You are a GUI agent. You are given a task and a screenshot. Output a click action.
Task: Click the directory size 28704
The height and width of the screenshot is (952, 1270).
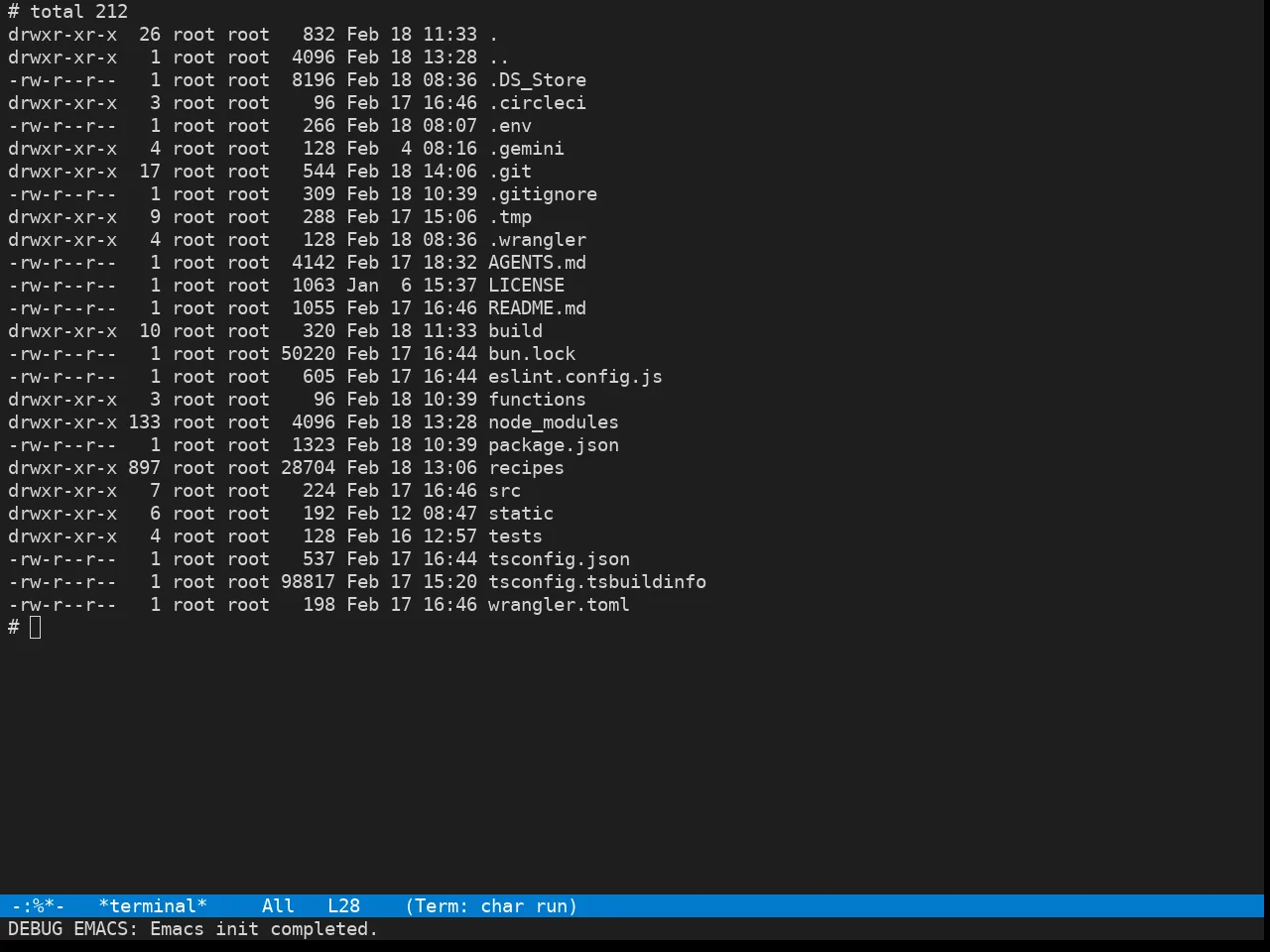point(308,468)
